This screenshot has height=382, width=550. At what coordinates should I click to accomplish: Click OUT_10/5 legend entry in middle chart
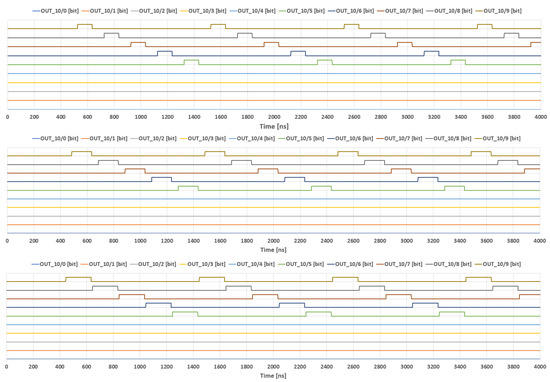301,139
